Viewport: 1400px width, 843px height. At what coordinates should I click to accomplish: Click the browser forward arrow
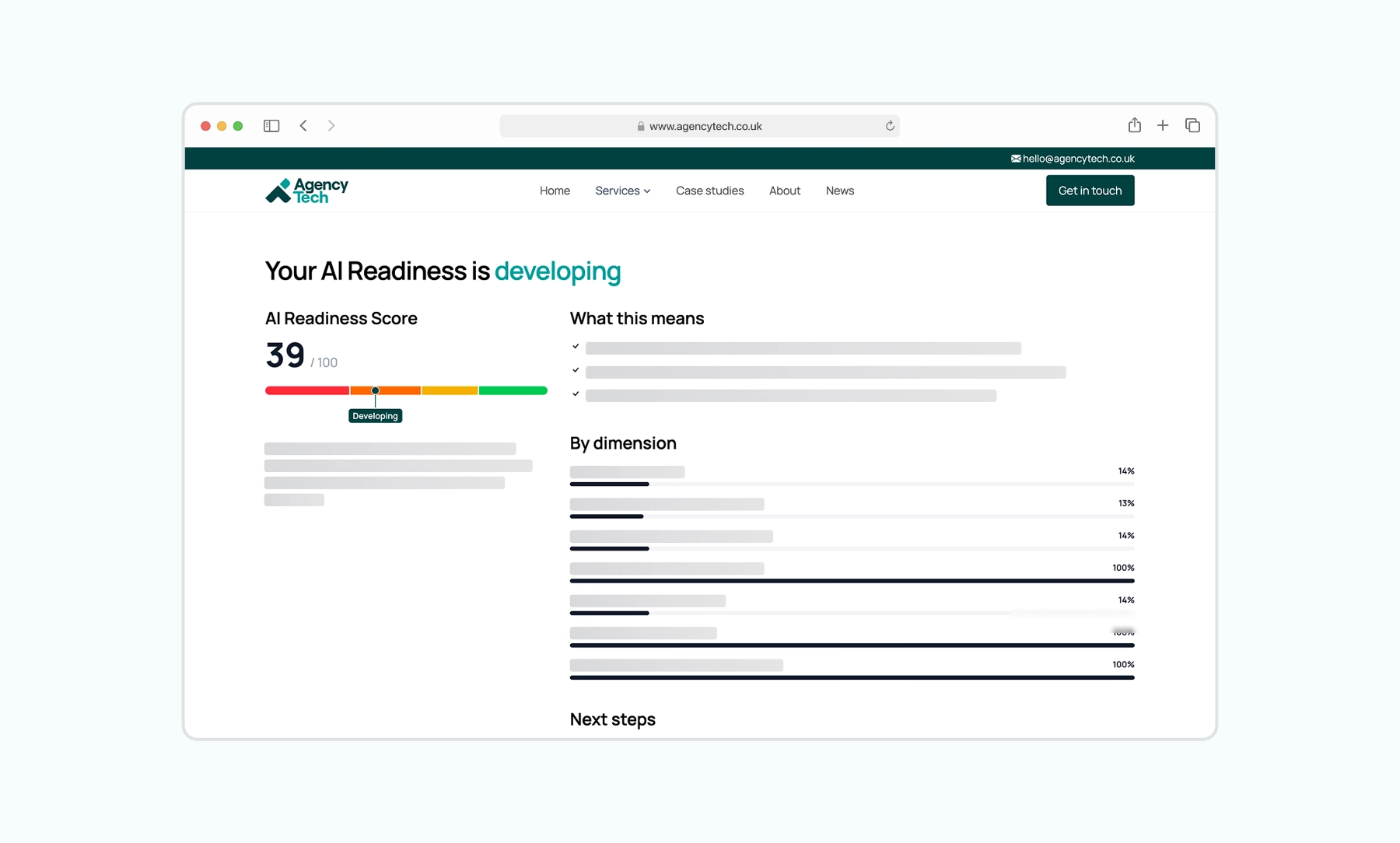point(331,126)
